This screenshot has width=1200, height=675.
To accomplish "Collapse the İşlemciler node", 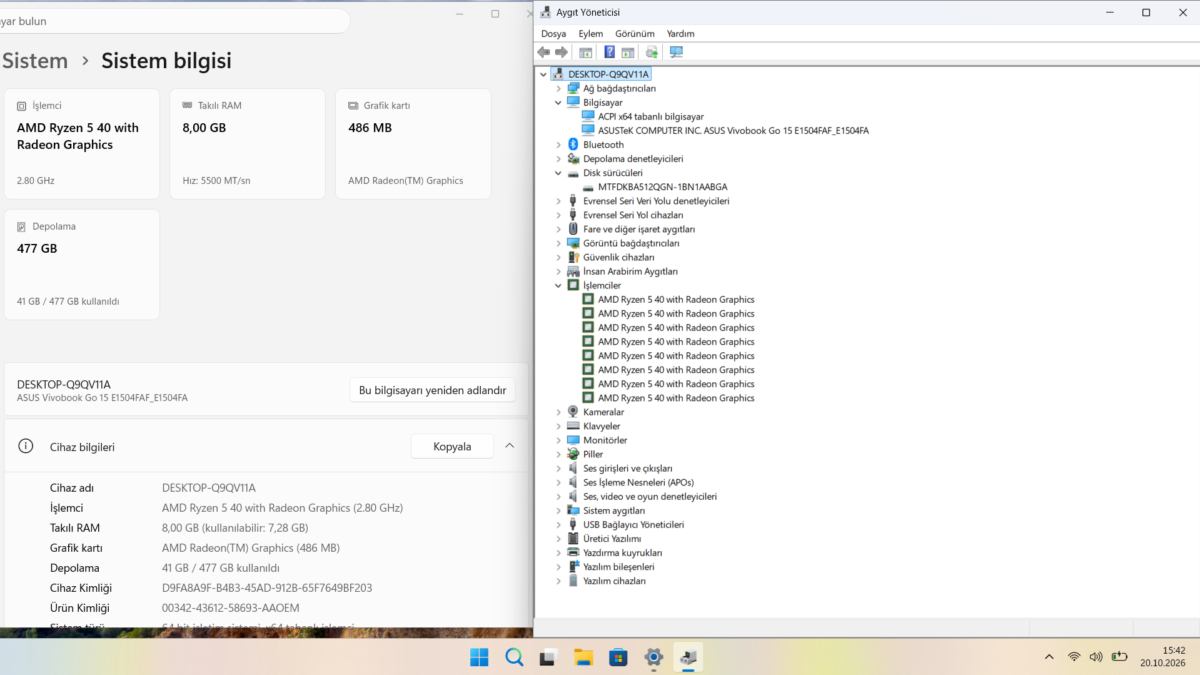I will (x=559, y=286).
